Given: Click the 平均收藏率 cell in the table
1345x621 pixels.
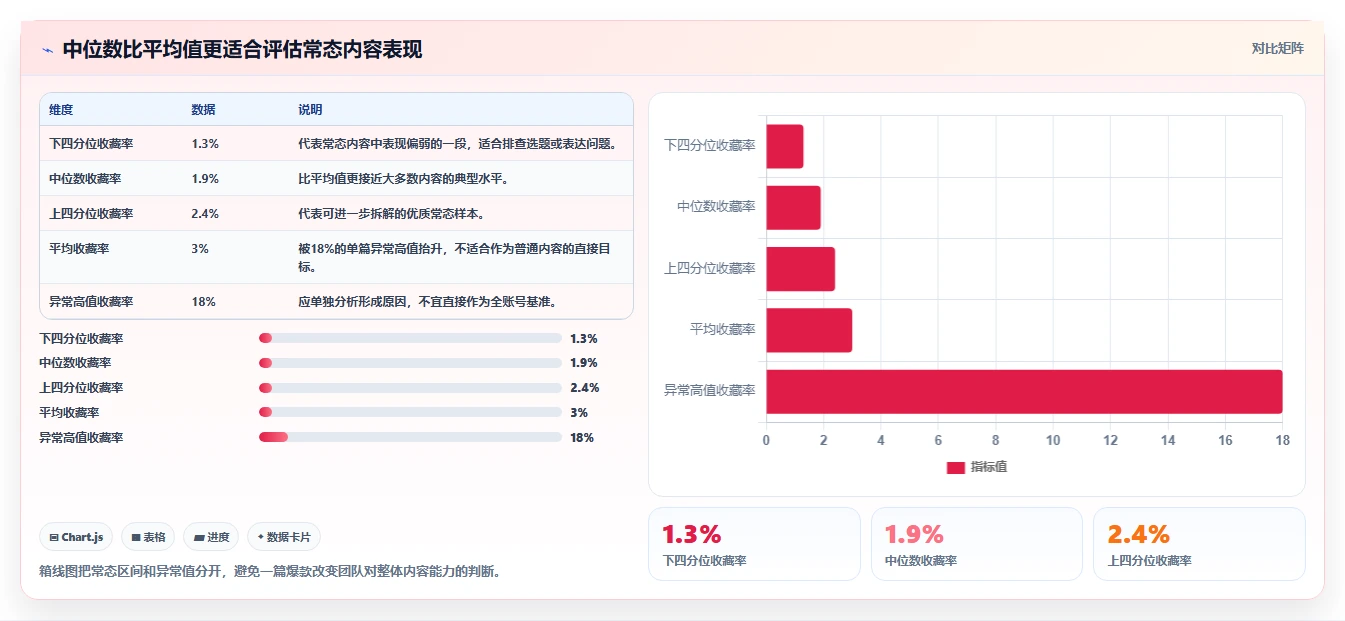Looking at the screenshot, I should [79, 249].
